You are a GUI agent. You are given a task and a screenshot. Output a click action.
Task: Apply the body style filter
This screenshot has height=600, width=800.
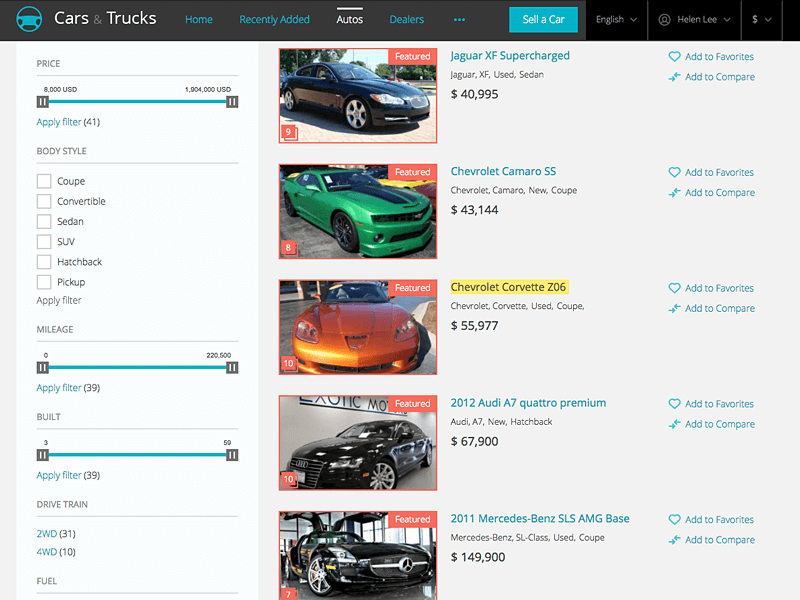click(x=59, y=301)
